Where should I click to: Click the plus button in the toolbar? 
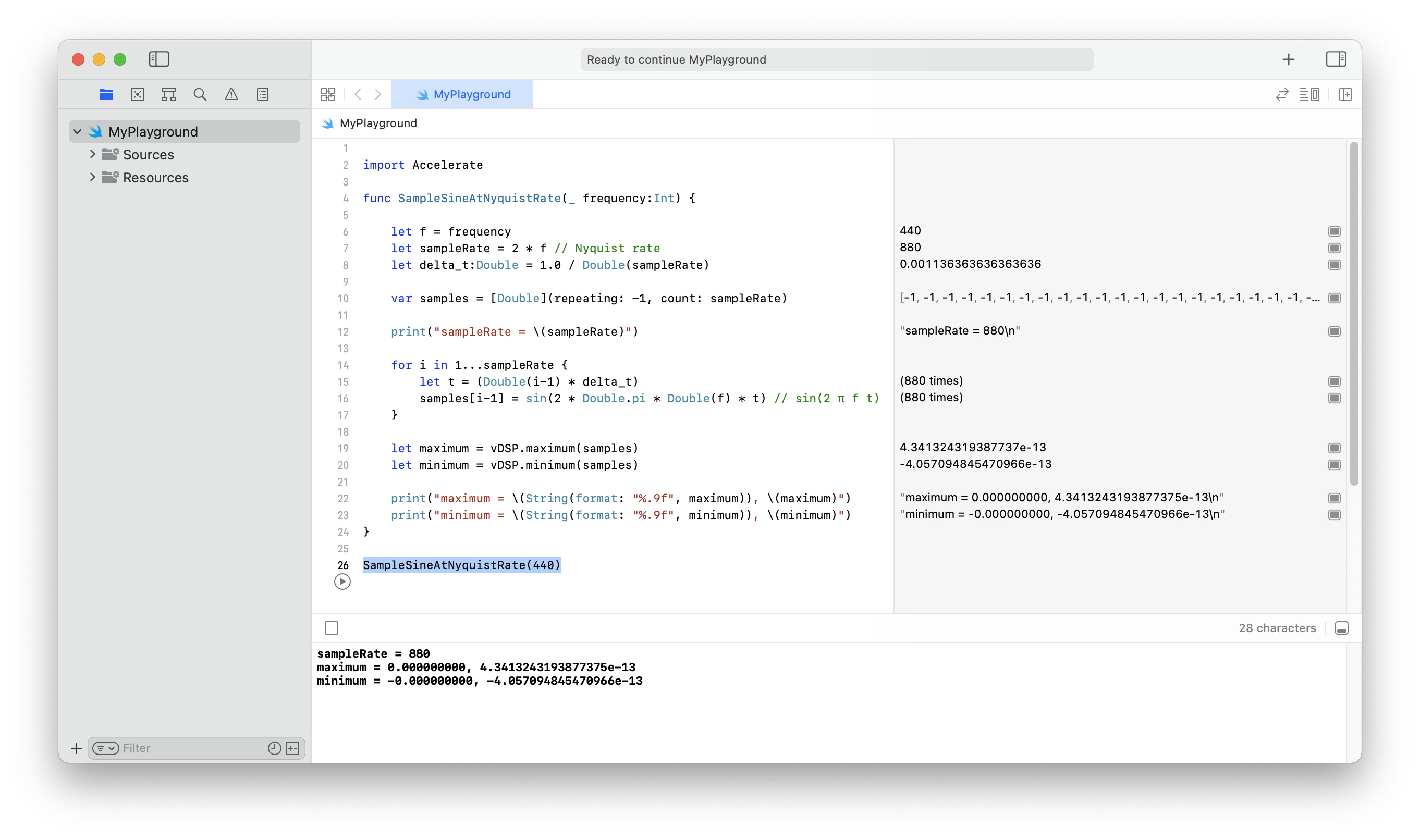(1289, 59)
